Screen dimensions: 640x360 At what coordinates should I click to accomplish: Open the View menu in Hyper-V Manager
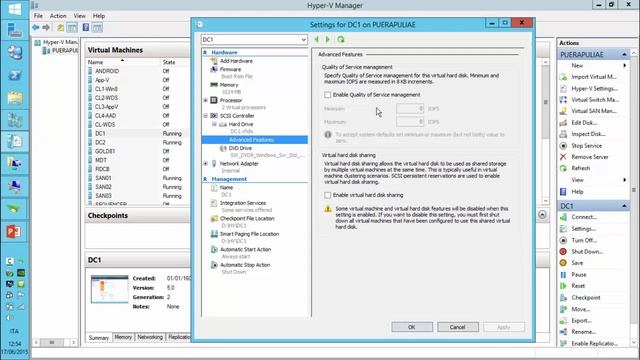click(80, 16)
